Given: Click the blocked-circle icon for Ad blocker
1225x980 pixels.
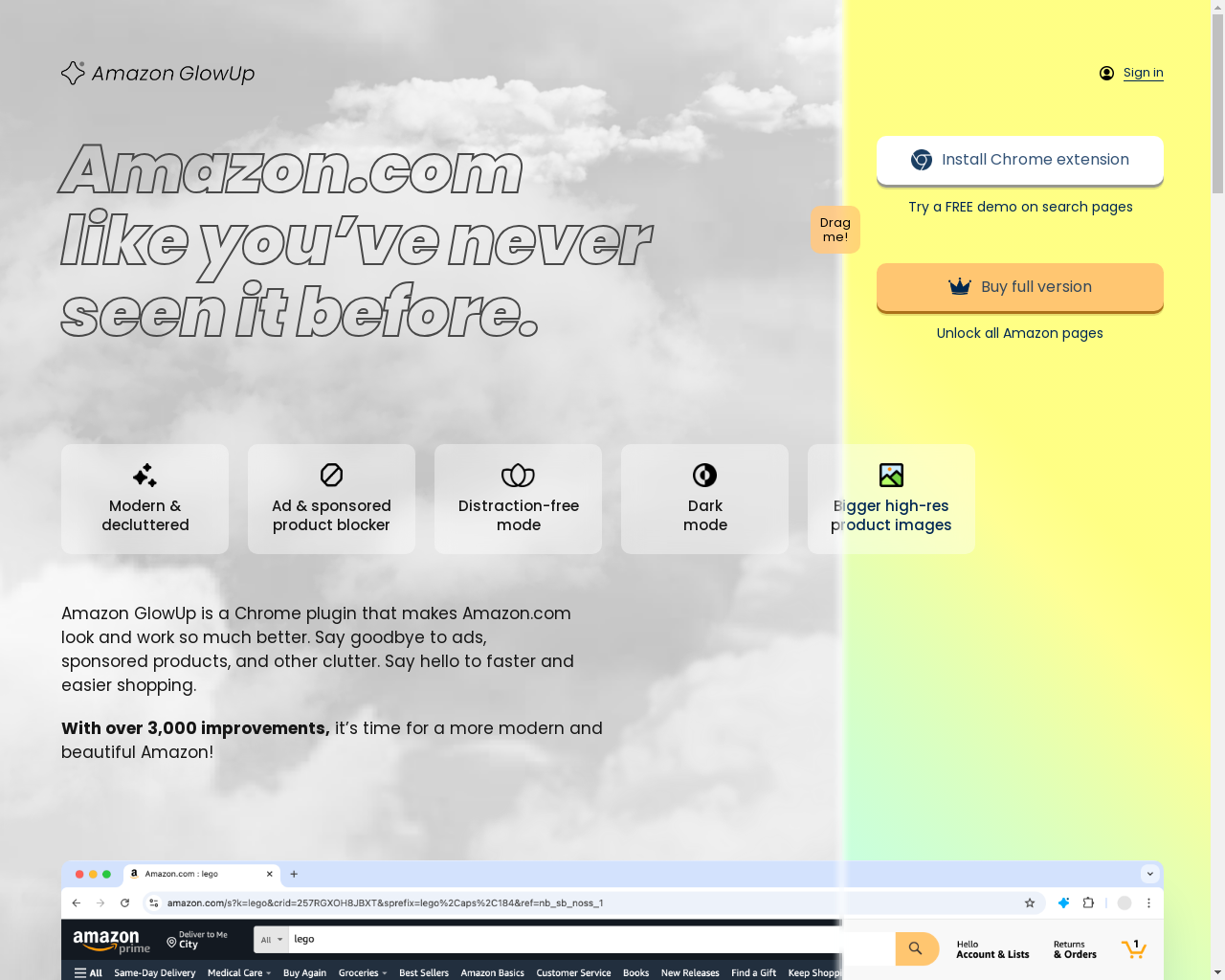Looking at the screenshot, I should 331,475.
